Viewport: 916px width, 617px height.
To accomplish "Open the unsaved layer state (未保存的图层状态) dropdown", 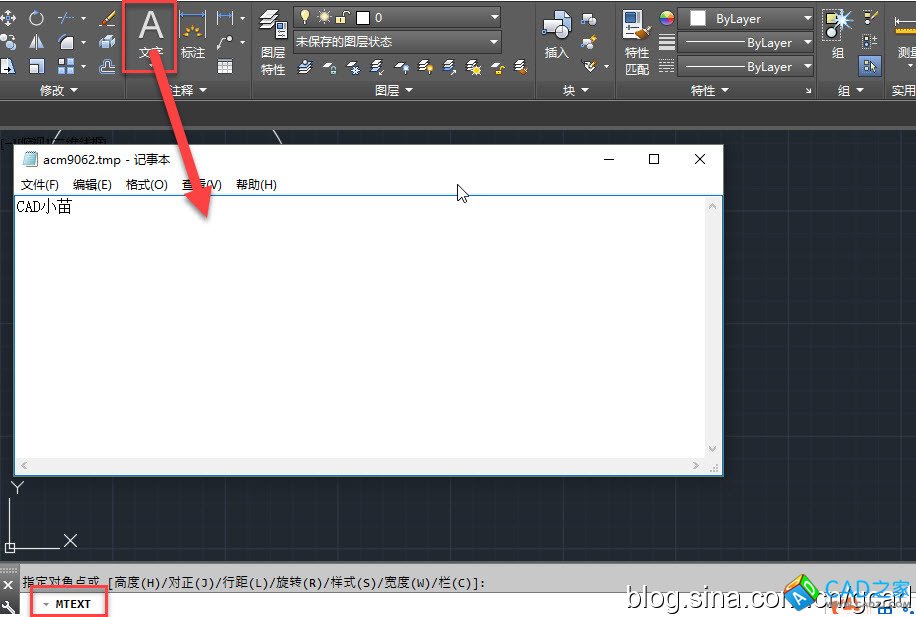I will pos(396,42).
